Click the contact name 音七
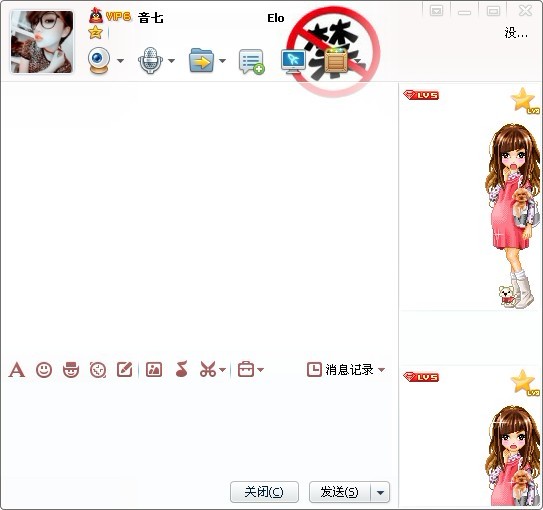Screen dimensions: 543x510 (x=151, y=18)
